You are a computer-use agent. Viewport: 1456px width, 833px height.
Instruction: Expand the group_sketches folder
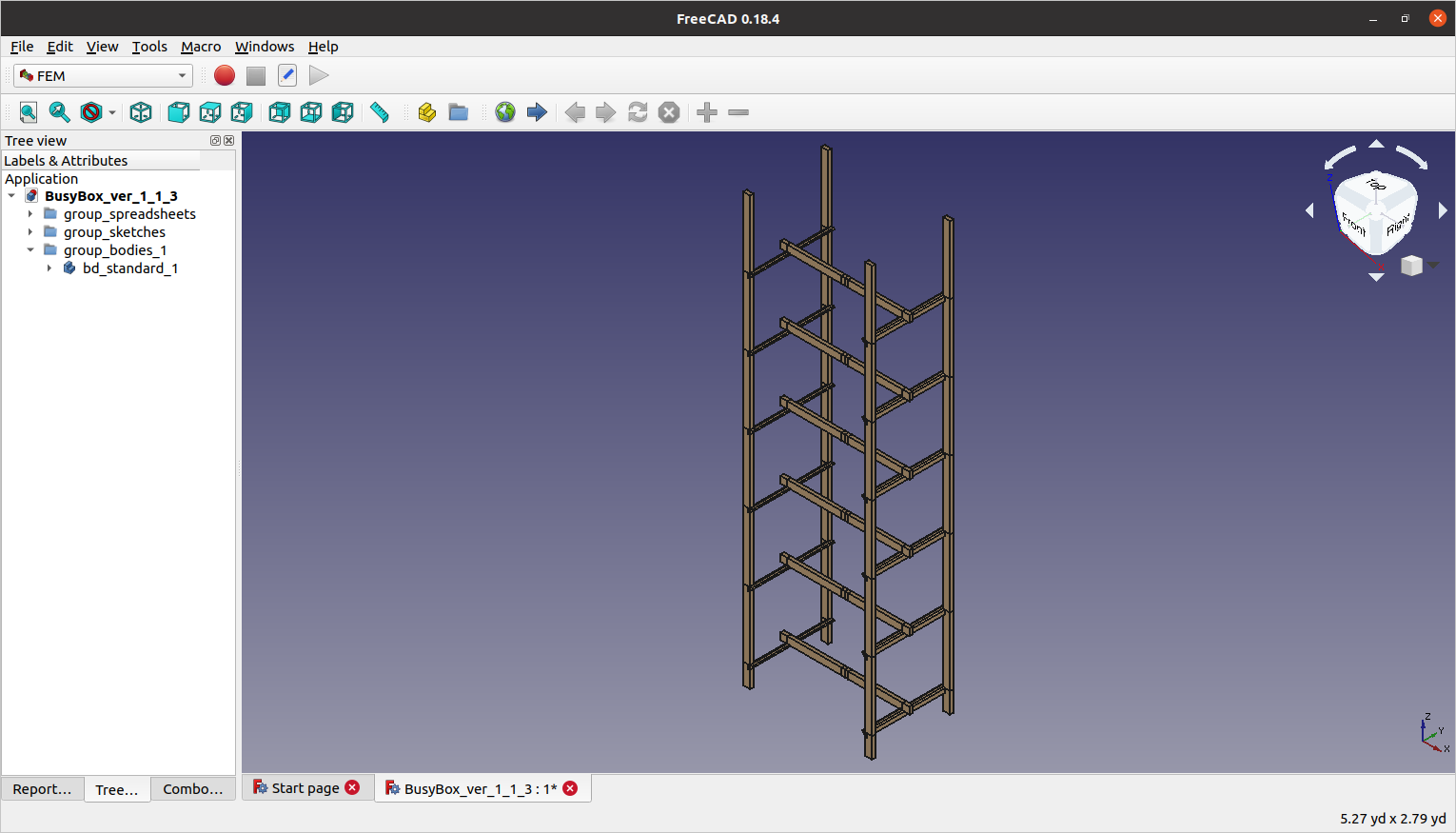(x=30, y=231)
